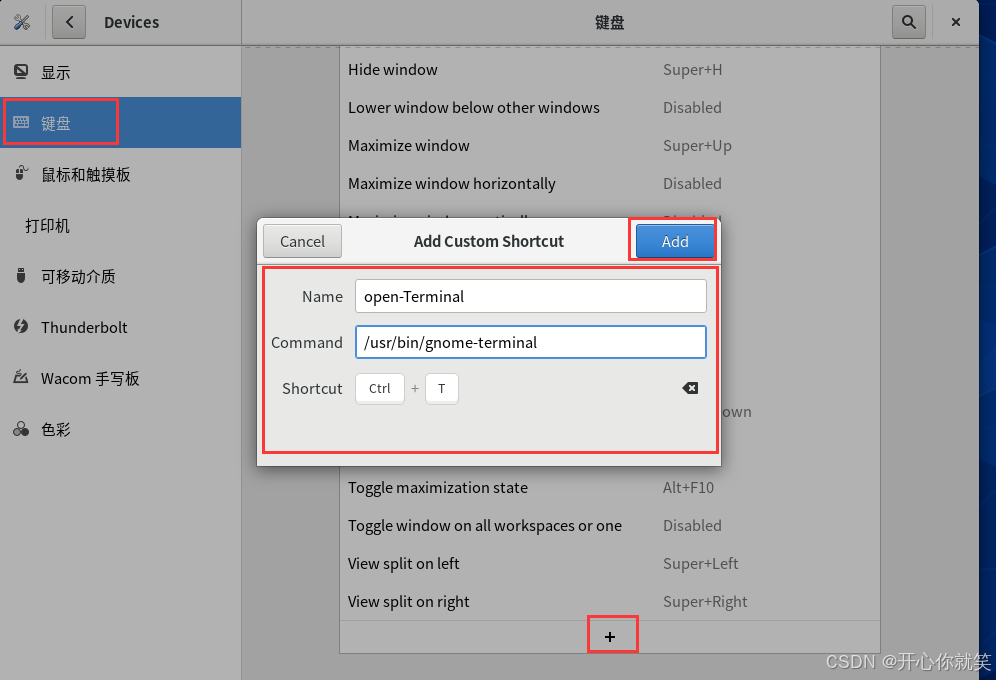The image size is (996, 680).
Task: Select View split on left row
Action: pos(610,564)
